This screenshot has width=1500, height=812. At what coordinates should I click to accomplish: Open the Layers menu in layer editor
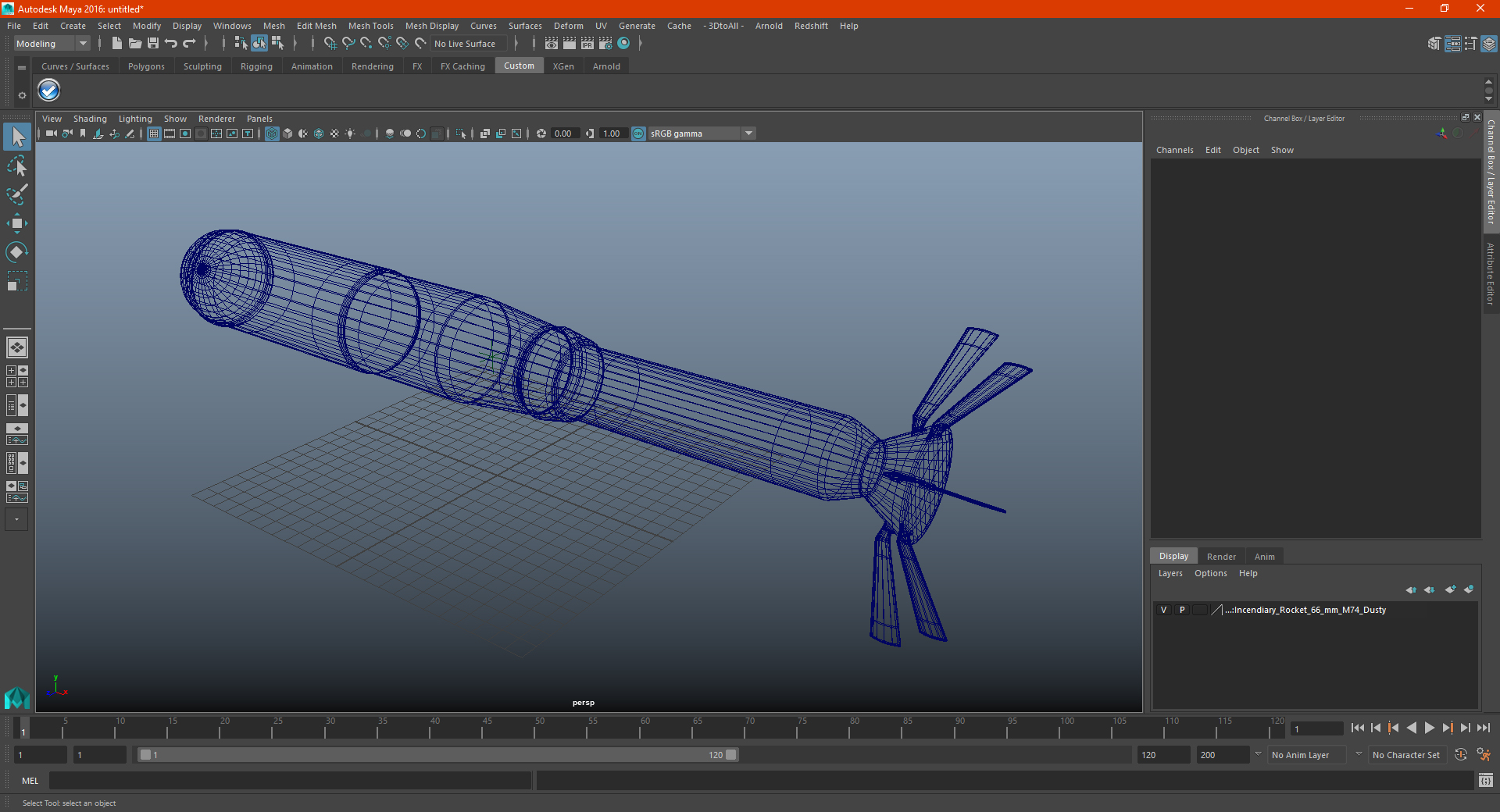(x=1170, y=573)
